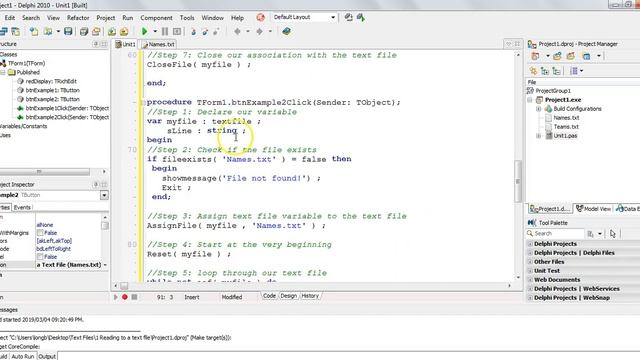The image size is (640, 360).
Task: Click the Add file to project icon
Action: (x=112, y=31)
